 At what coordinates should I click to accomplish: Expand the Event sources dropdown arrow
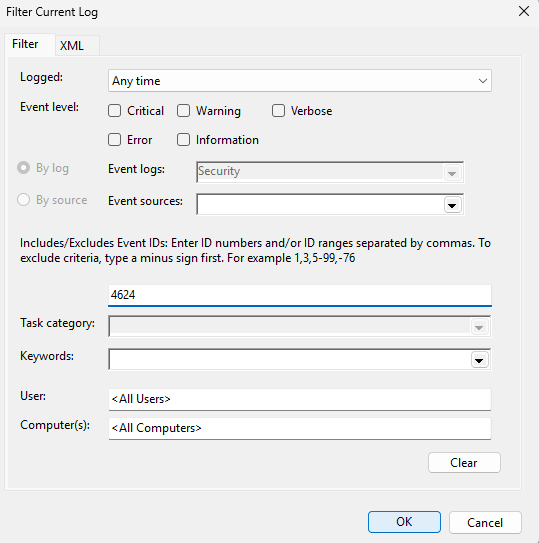[x=452, y=205]
